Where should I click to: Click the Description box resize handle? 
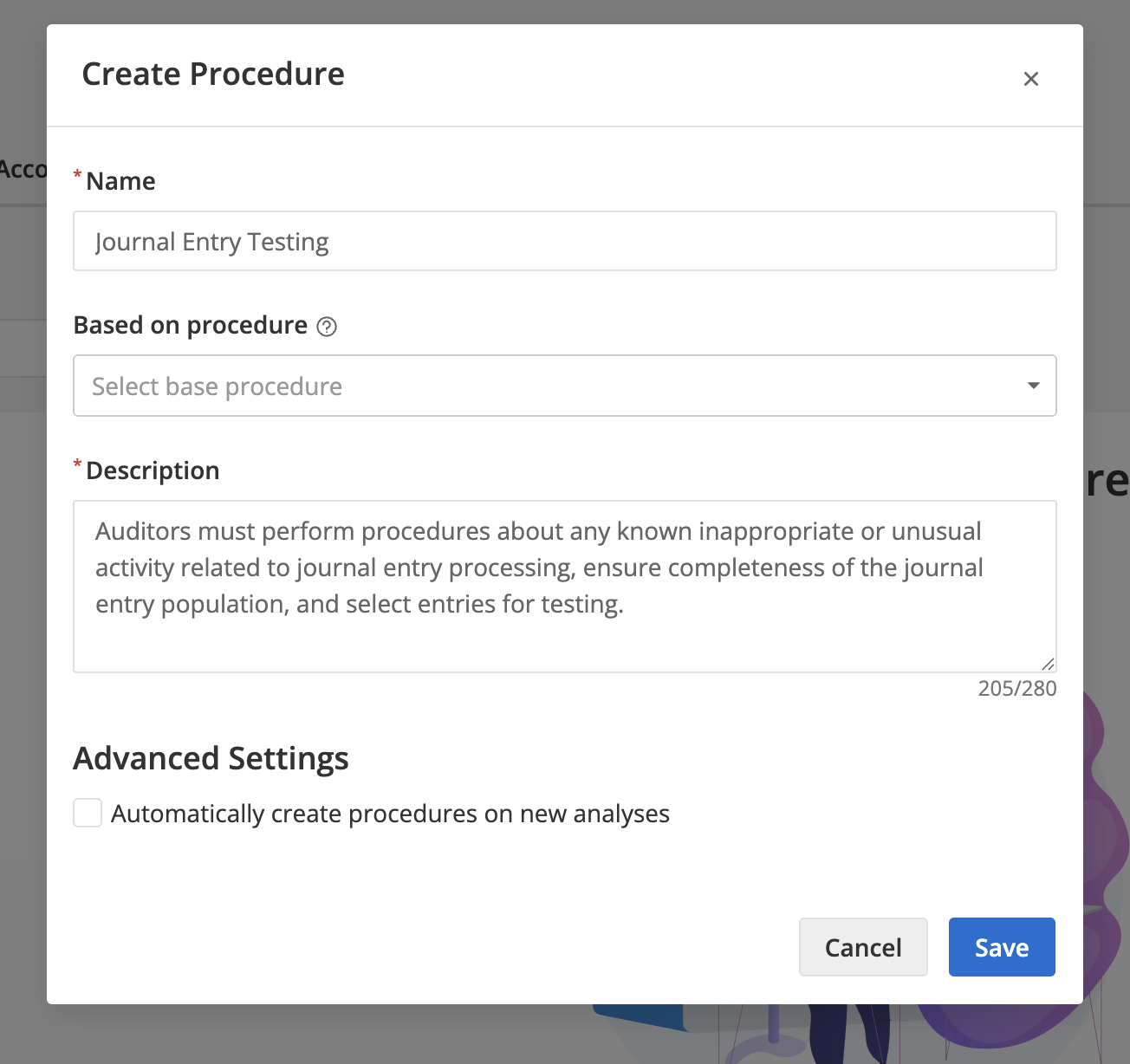pos(1049,662)
